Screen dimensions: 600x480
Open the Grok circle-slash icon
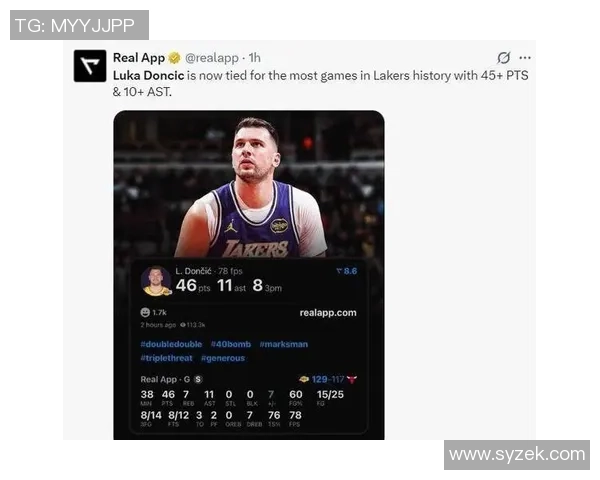pos(503,58)
